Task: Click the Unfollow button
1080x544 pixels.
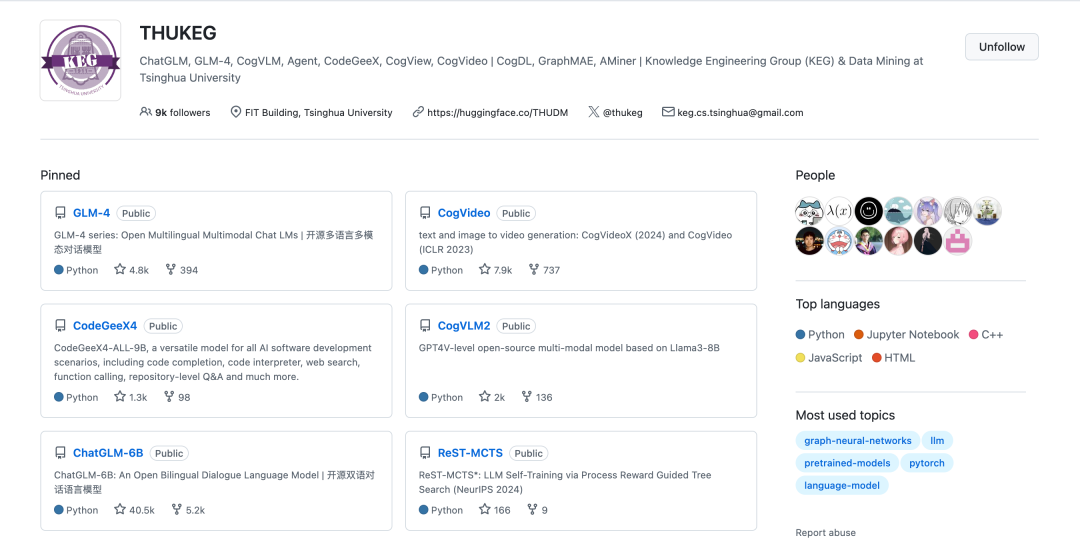Action: point(1001,47)
